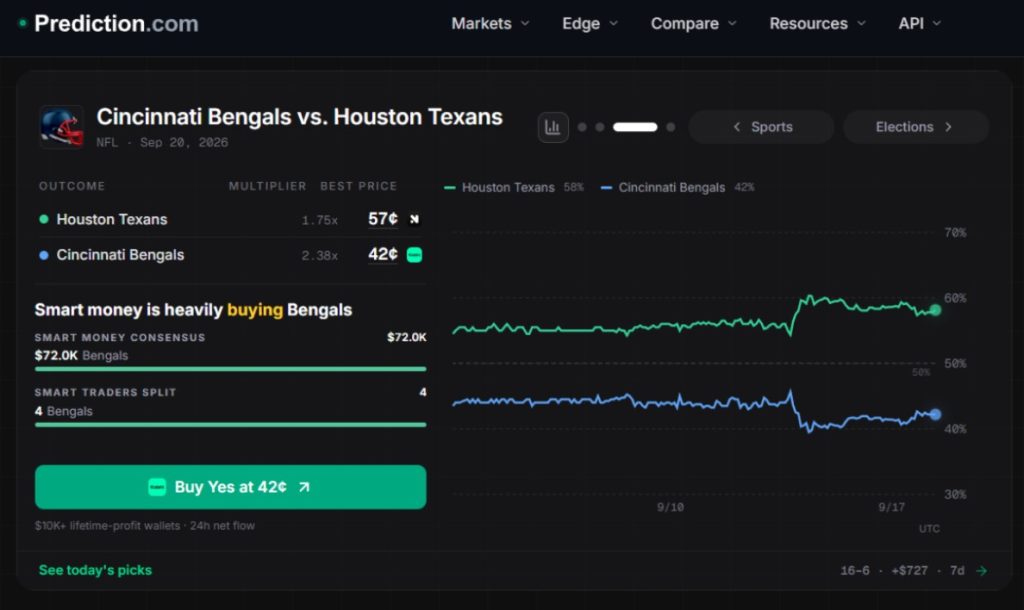Open See today's picks link

coord(95,570)
